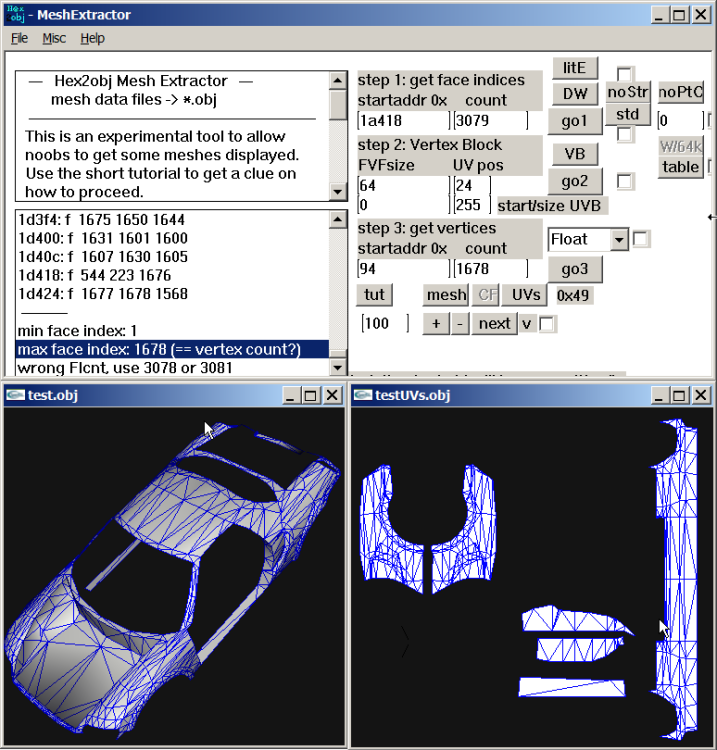717x750 pixels.
Task: Minimize the testUVs.obj window
Action: [659, 396]
